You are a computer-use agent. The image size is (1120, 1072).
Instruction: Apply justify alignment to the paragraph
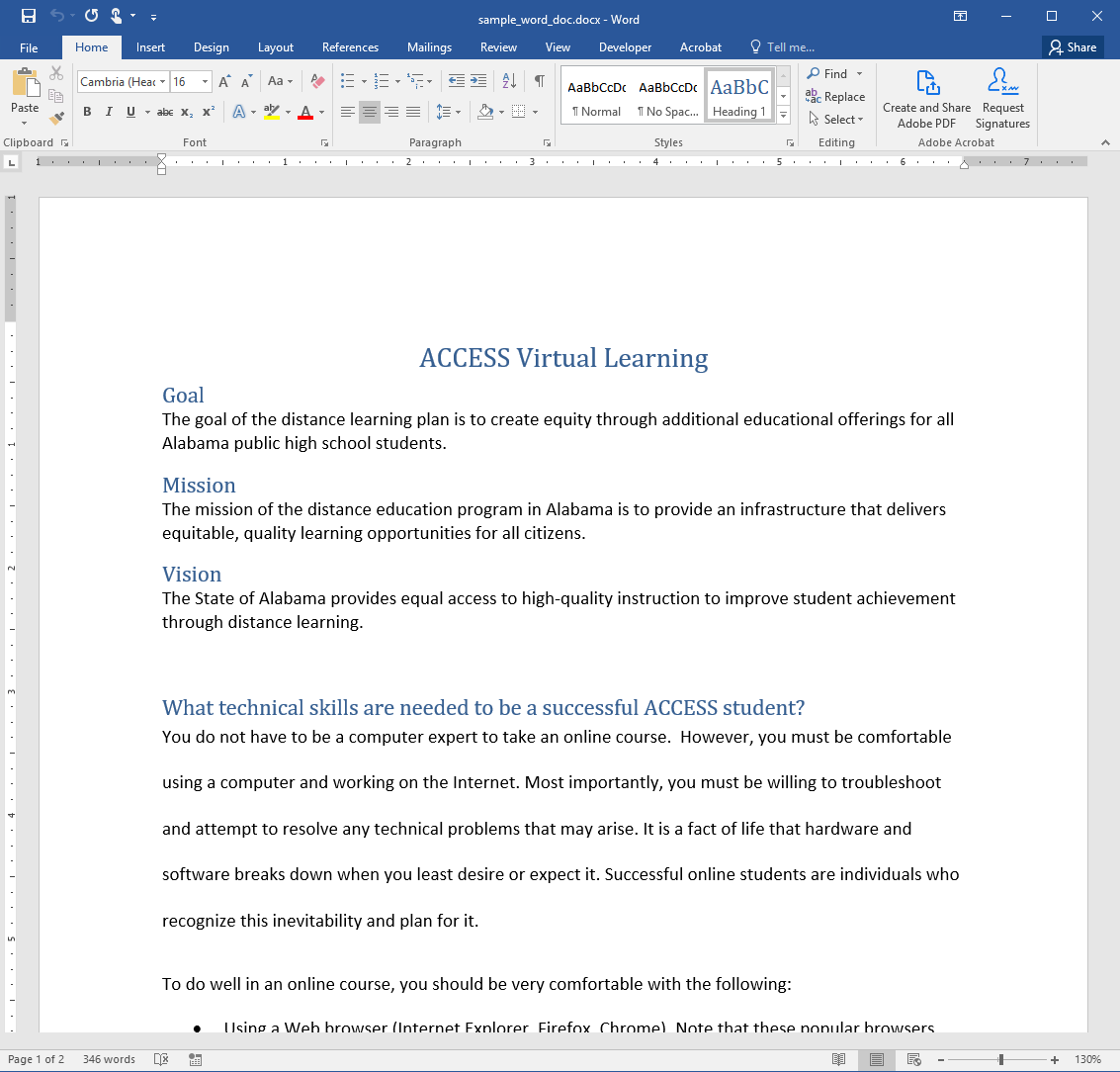(x=413, y=113)
